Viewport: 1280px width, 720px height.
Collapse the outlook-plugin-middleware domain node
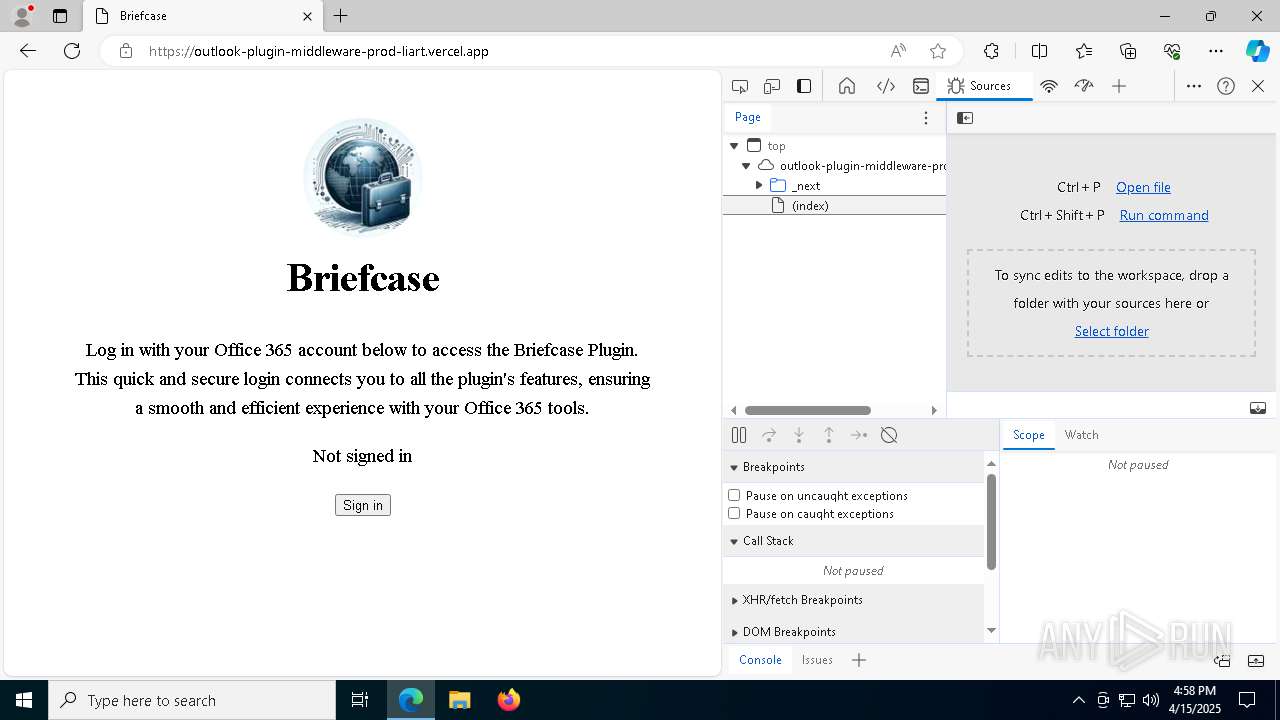(746, 166)
